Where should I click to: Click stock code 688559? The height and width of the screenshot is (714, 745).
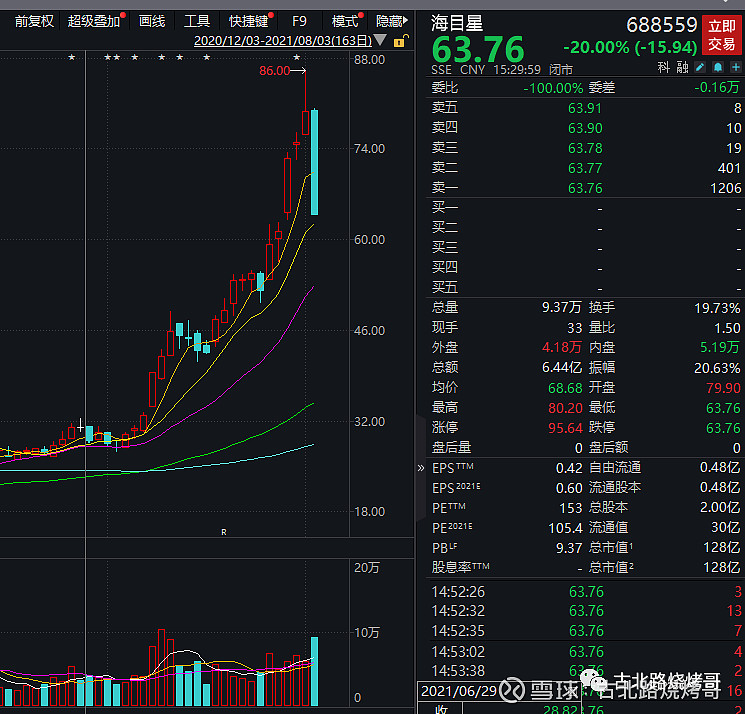[x=661, y=25]
